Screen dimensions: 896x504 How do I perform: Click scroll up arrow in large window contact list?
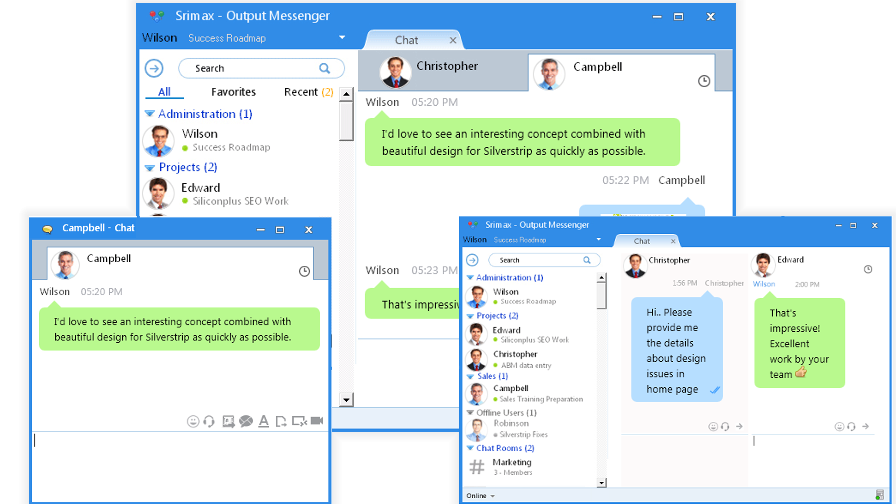pos(346,94)
